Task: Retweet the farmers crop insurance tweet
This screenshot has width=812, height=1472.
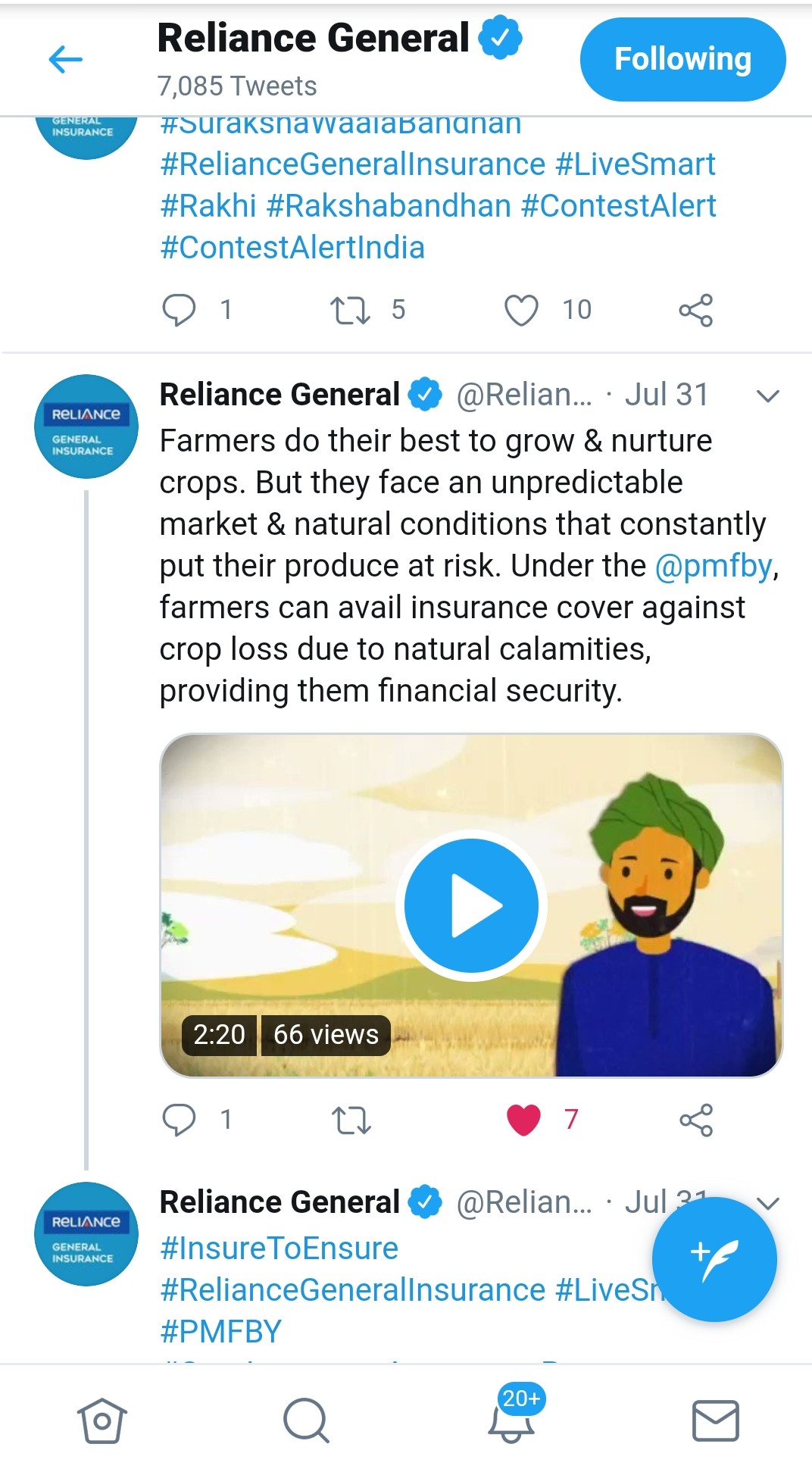Action: tap(351, 1120)
